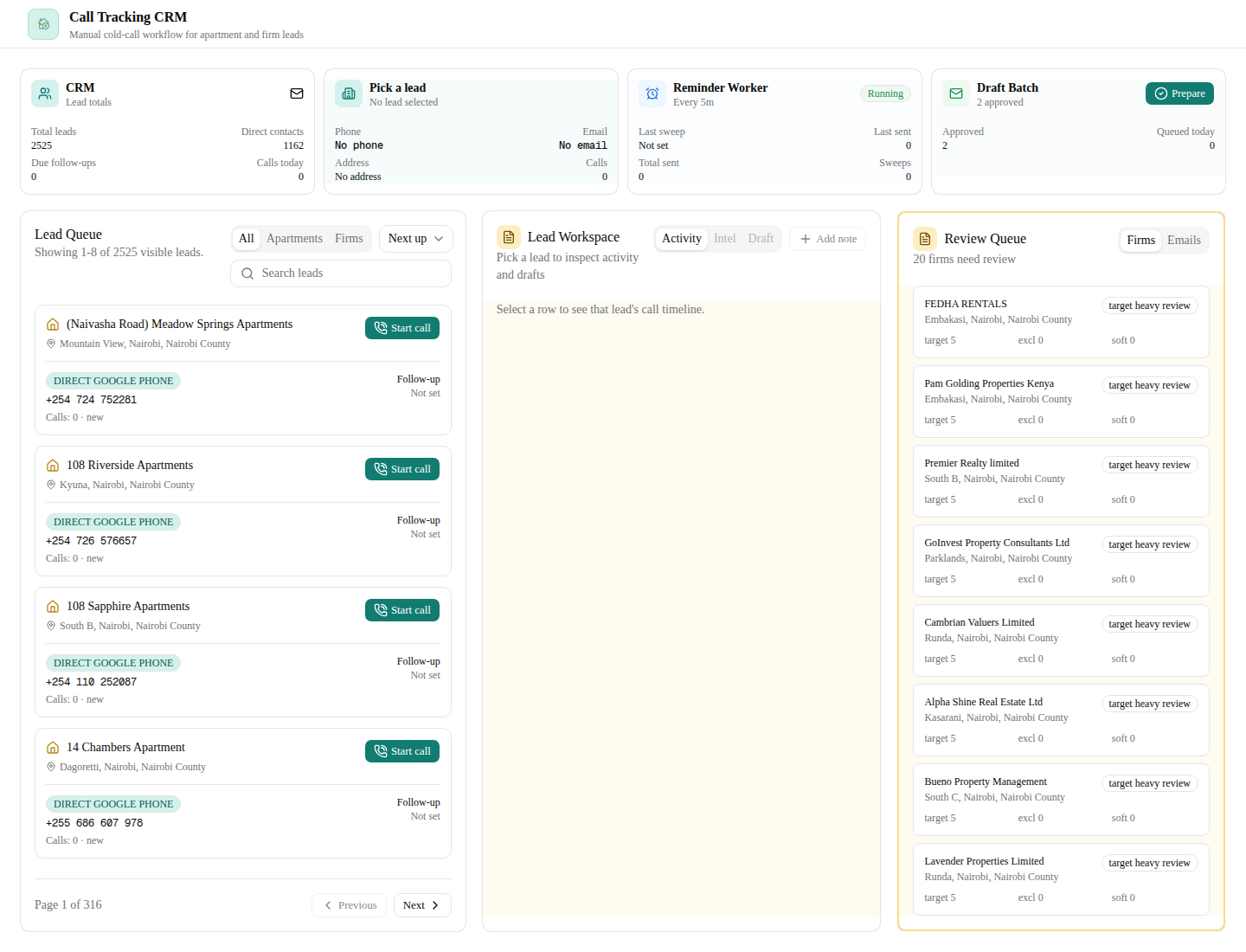Filter lead queue by Firms
The width and height of the screenshot is (1246, 952).
349,239
